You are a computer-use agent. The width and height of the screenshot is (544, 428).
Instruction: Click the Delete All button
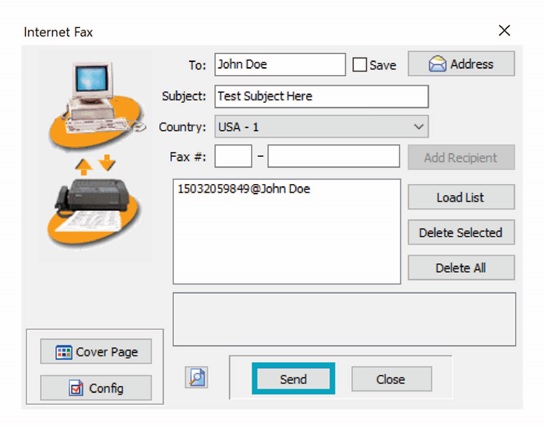tap(461, 267)
